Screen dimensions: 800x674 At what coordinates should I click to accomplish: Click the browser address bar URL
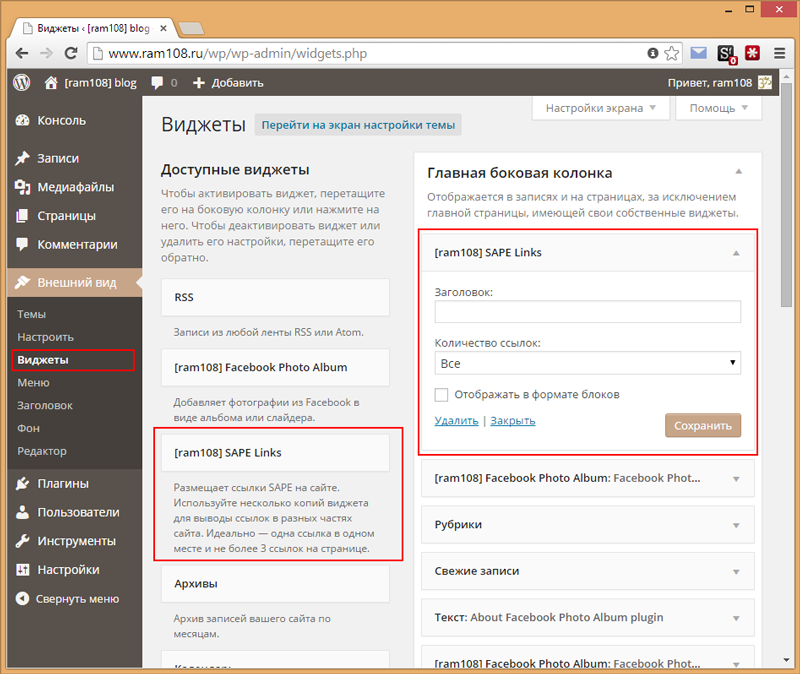coord(238,54)
